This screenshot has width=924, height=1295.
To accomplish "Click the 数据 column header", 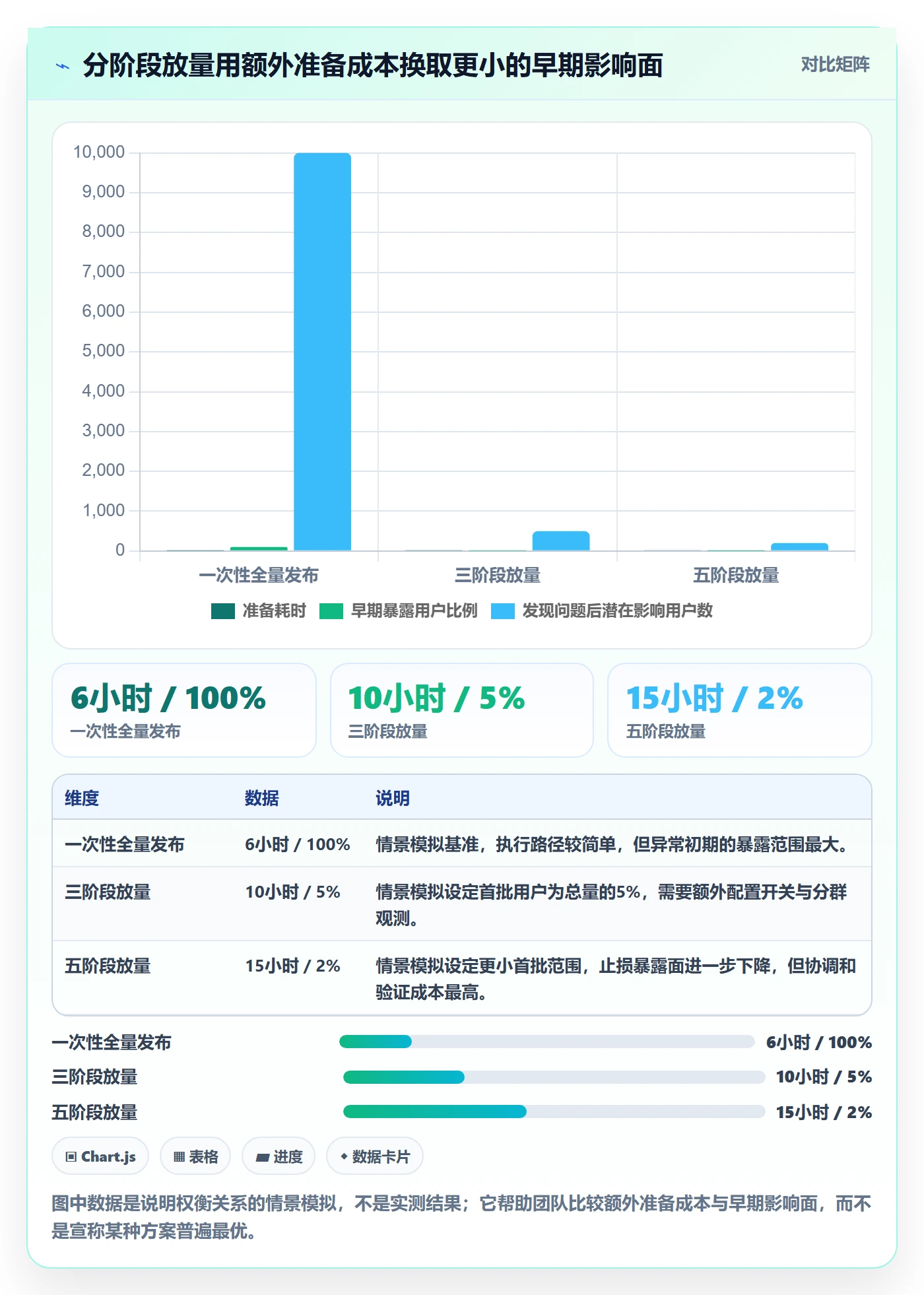I will (262, 798).
